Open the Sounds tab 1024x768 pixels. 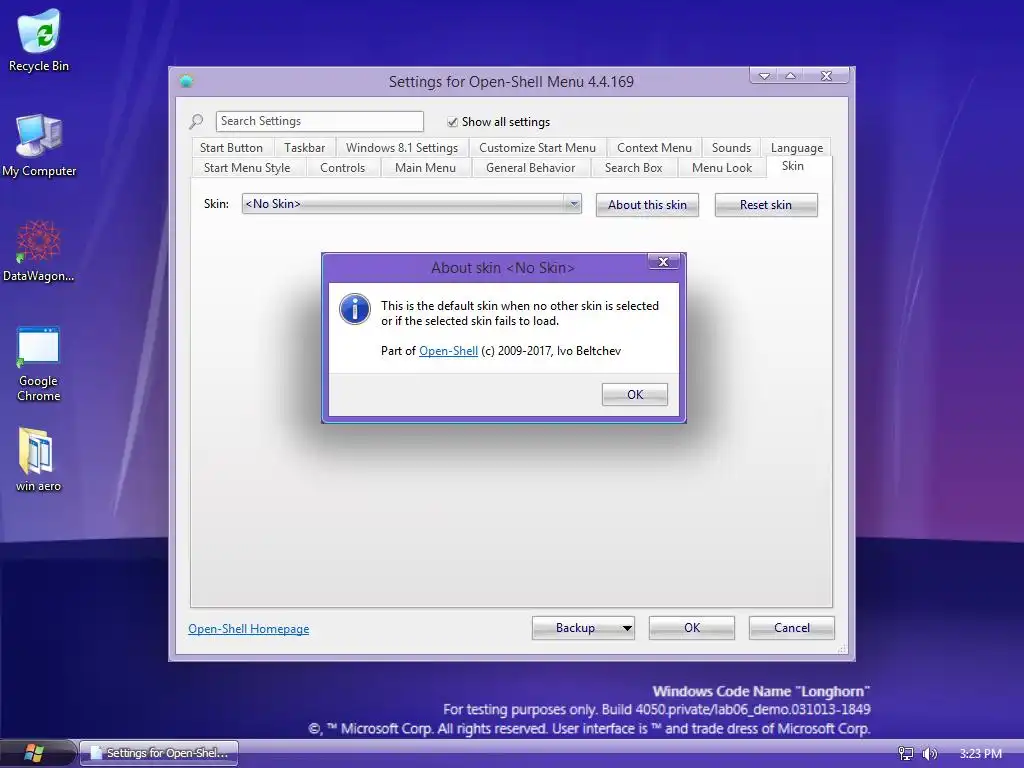click(731, 148)
